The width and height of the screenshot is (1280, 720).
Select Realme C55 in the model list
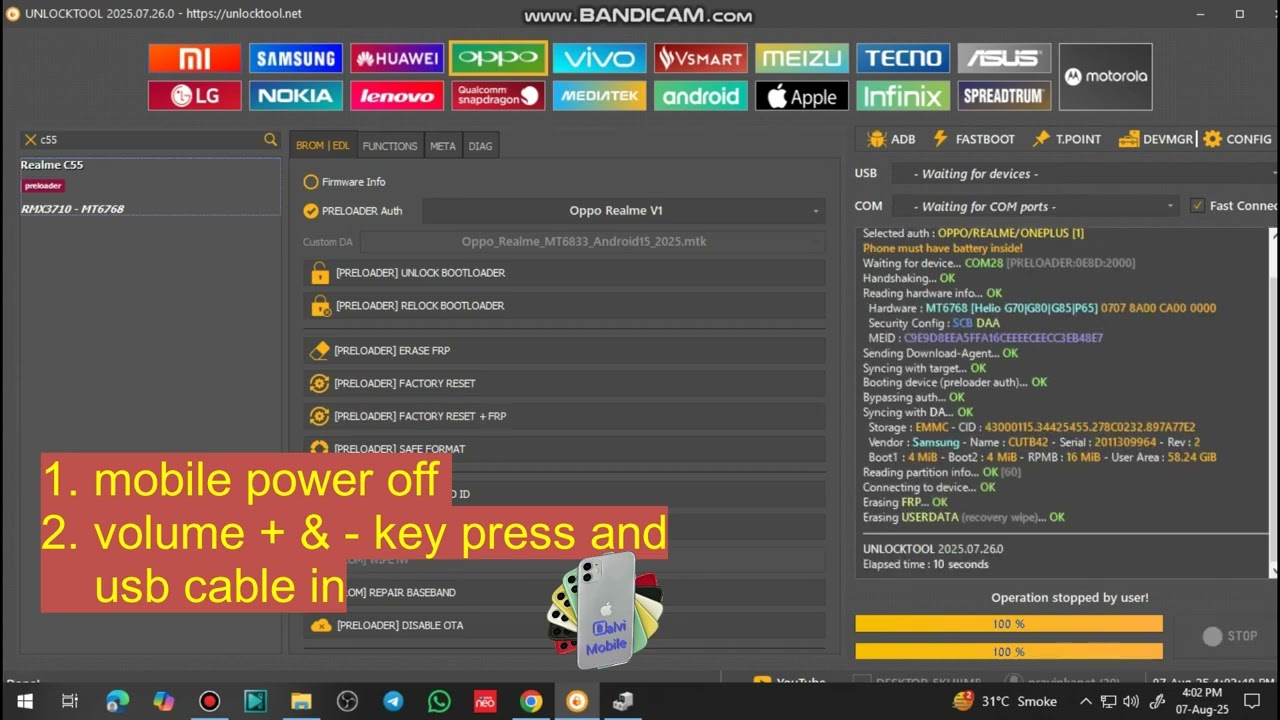point(150,187)
